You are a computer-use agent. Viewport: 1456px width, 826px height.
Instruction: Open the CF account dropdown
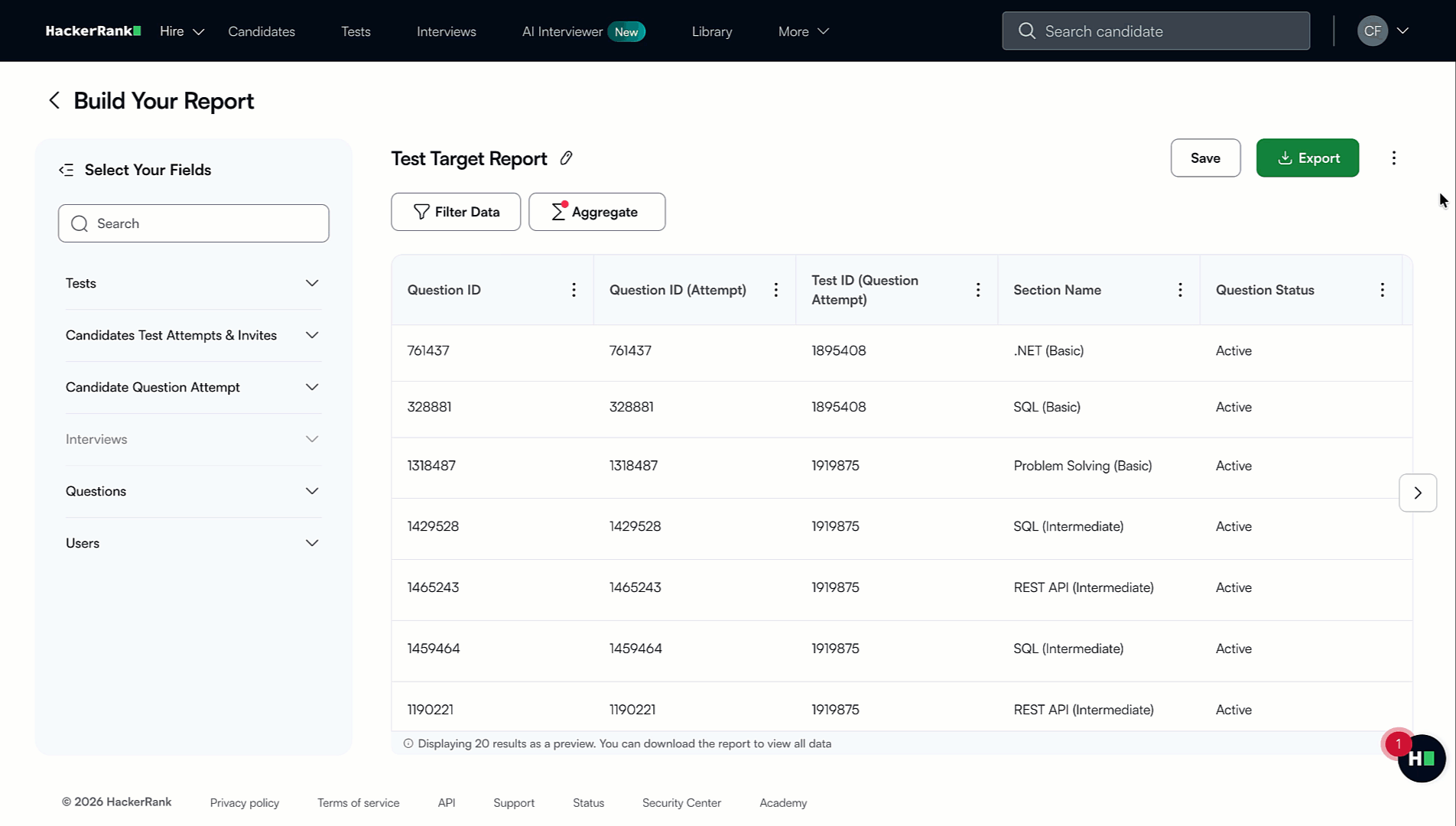coord(1384,31)
